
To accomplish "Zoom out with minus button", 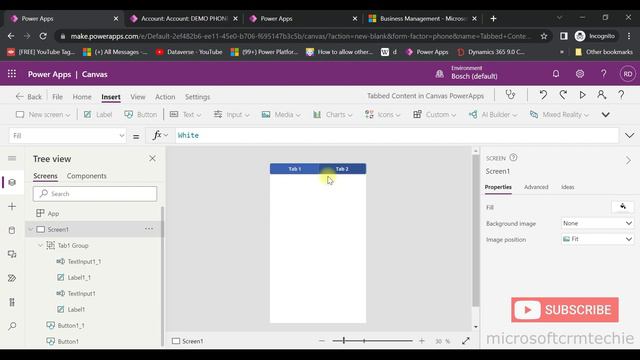I will (322, 341).
